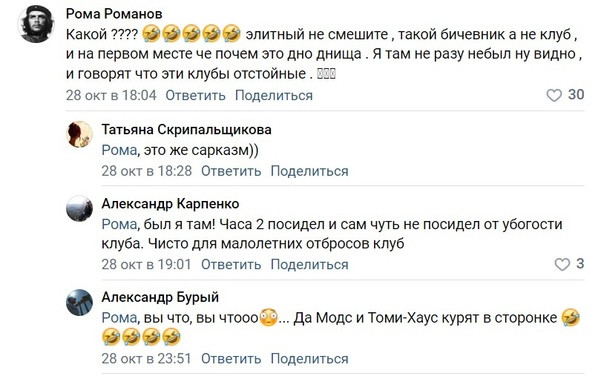Share Александр Карпенко's comment
The height and width of the screenshot is (376, 604).
[x=309, y=264]
